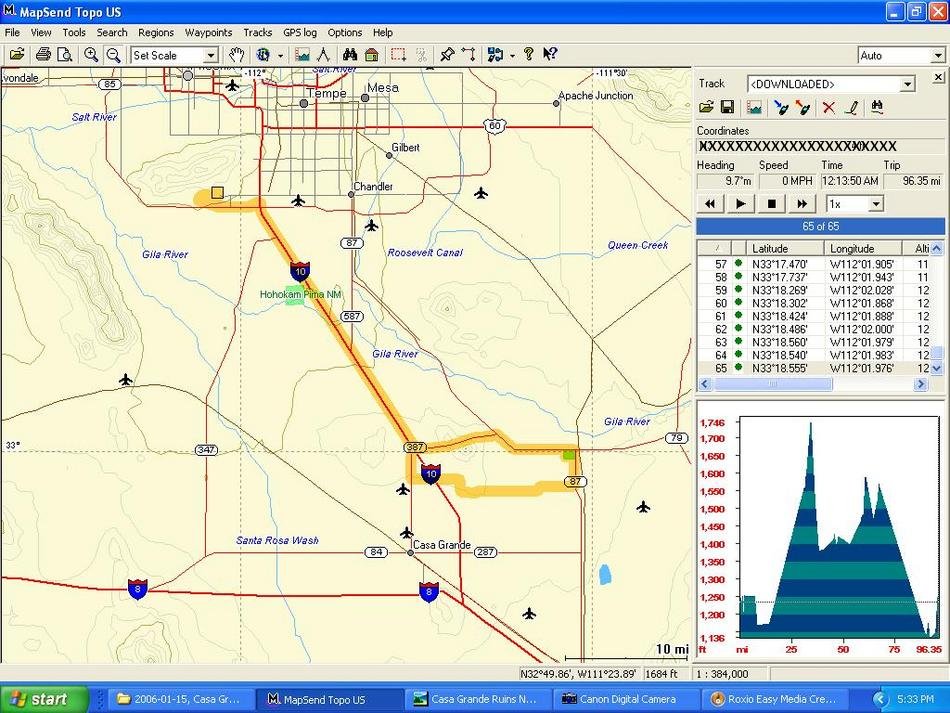950x713 pixels.
Task: Click the GPS data transfer icon
Action: [x=496, y=55]
